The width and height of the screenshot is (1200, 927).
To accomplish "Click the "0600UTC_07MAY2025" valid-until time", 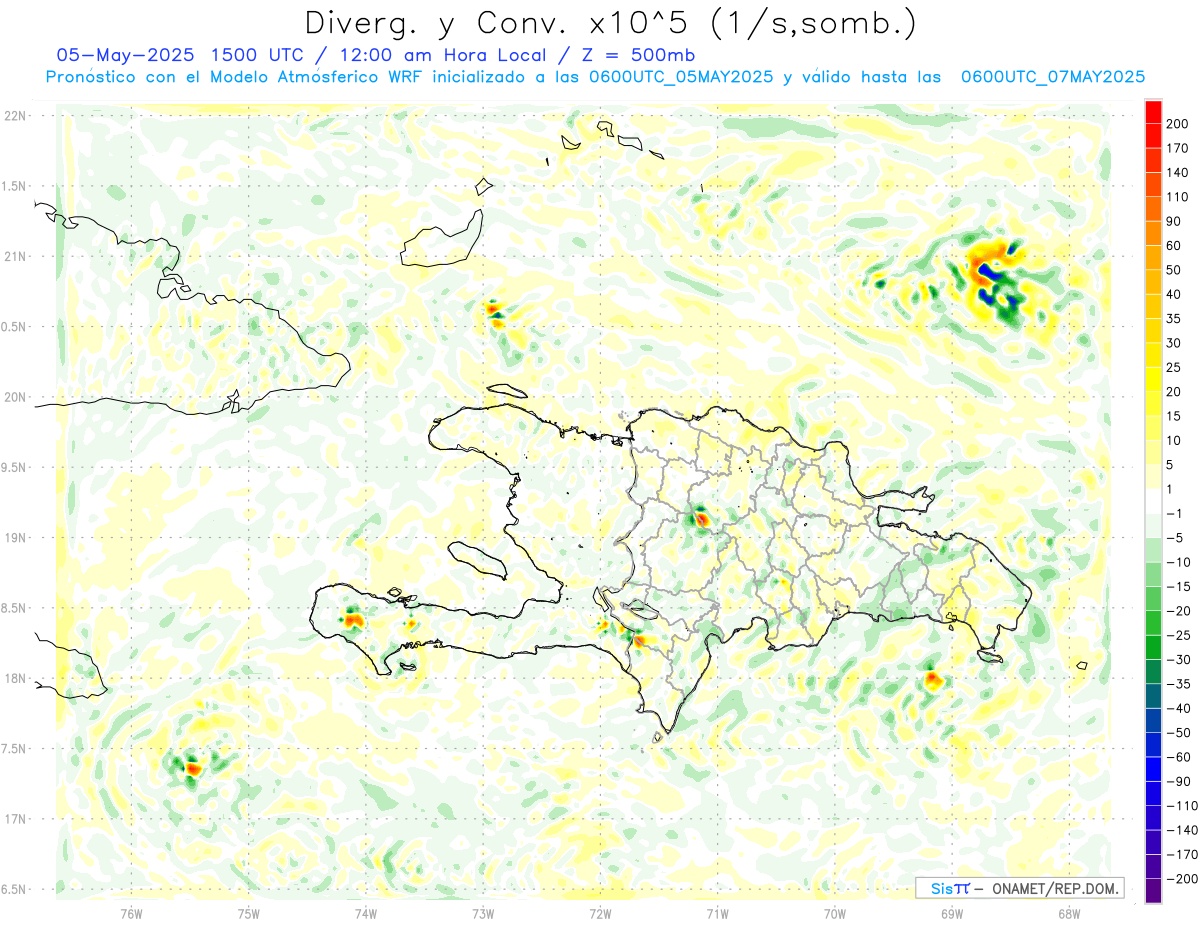I will pyautogui.click(x=1053, y=77).
